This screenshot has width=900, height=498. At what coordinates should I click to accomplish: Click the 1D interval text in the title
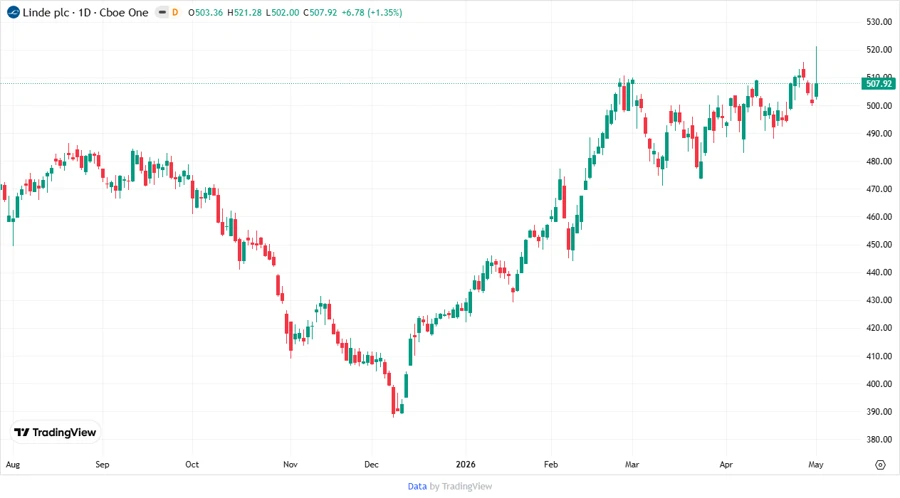pos(84,12)
